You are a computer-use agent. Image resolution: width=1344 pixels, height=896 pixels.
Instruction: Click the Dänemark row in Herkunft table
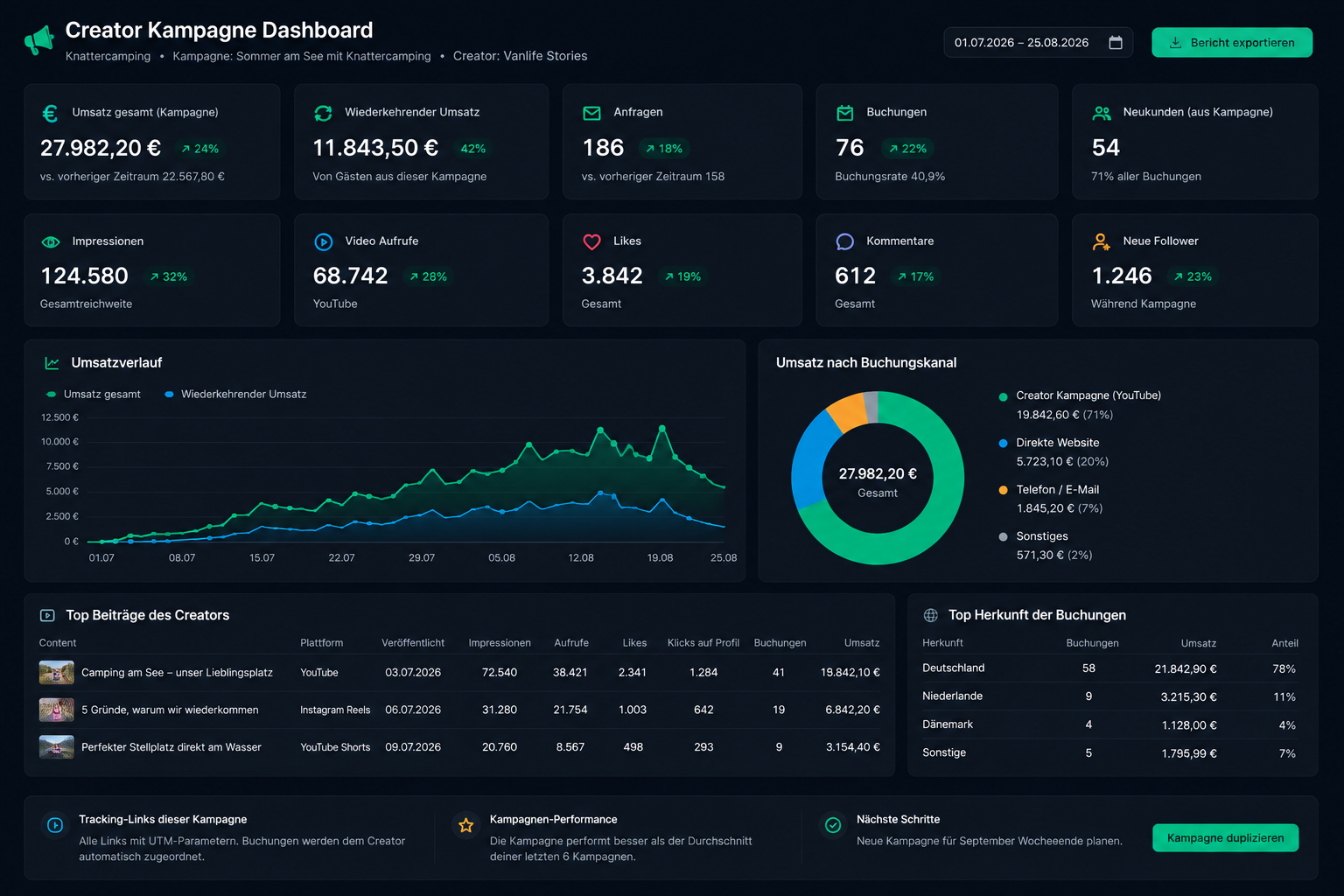1109,724
